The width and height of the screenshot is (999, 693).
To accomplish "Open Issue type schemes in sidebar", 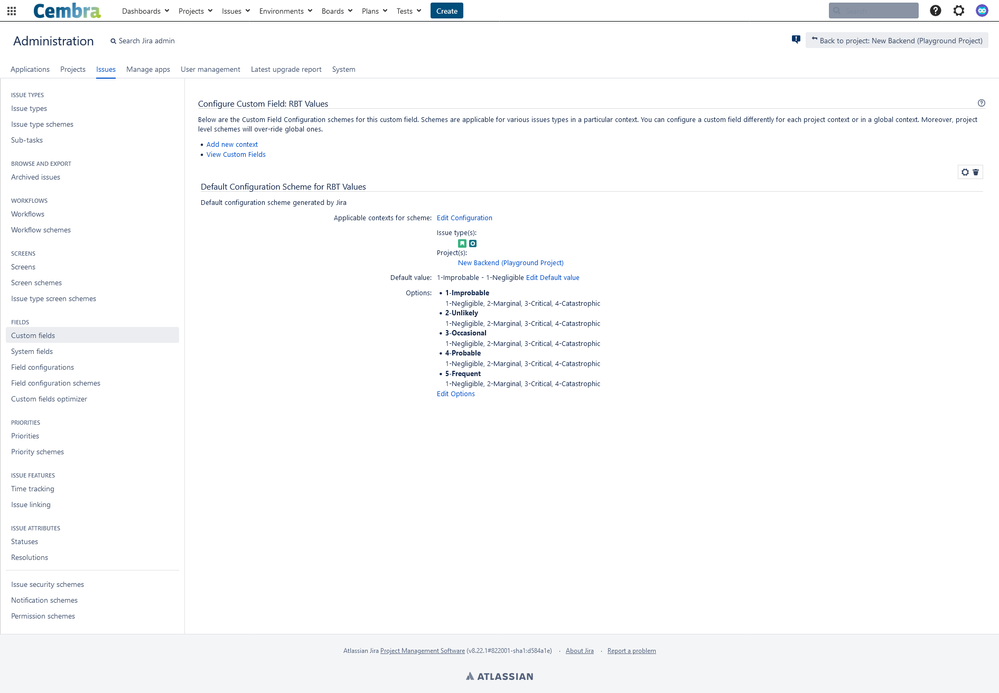I will [42, 125].
